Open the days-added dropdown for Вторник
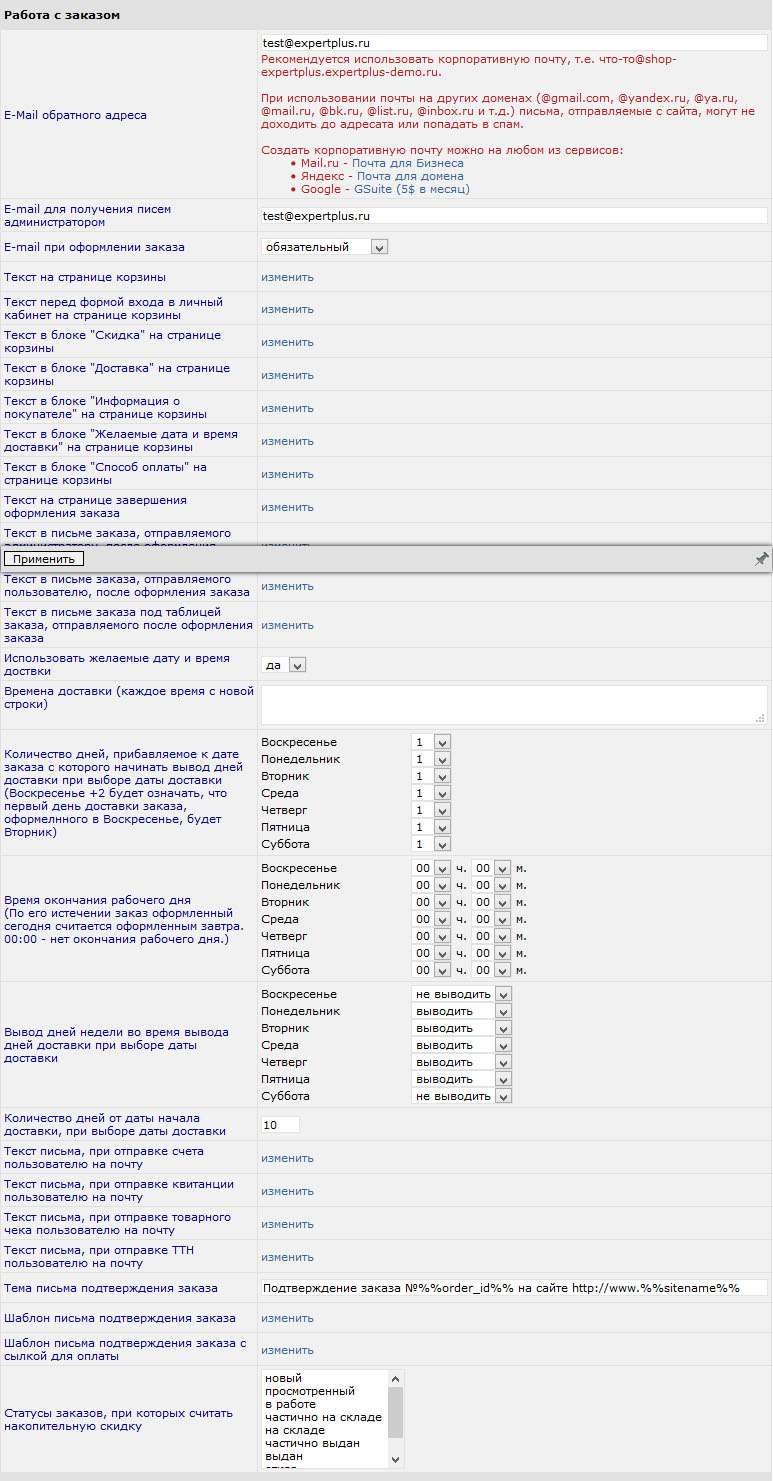 [x=432, y=776]
